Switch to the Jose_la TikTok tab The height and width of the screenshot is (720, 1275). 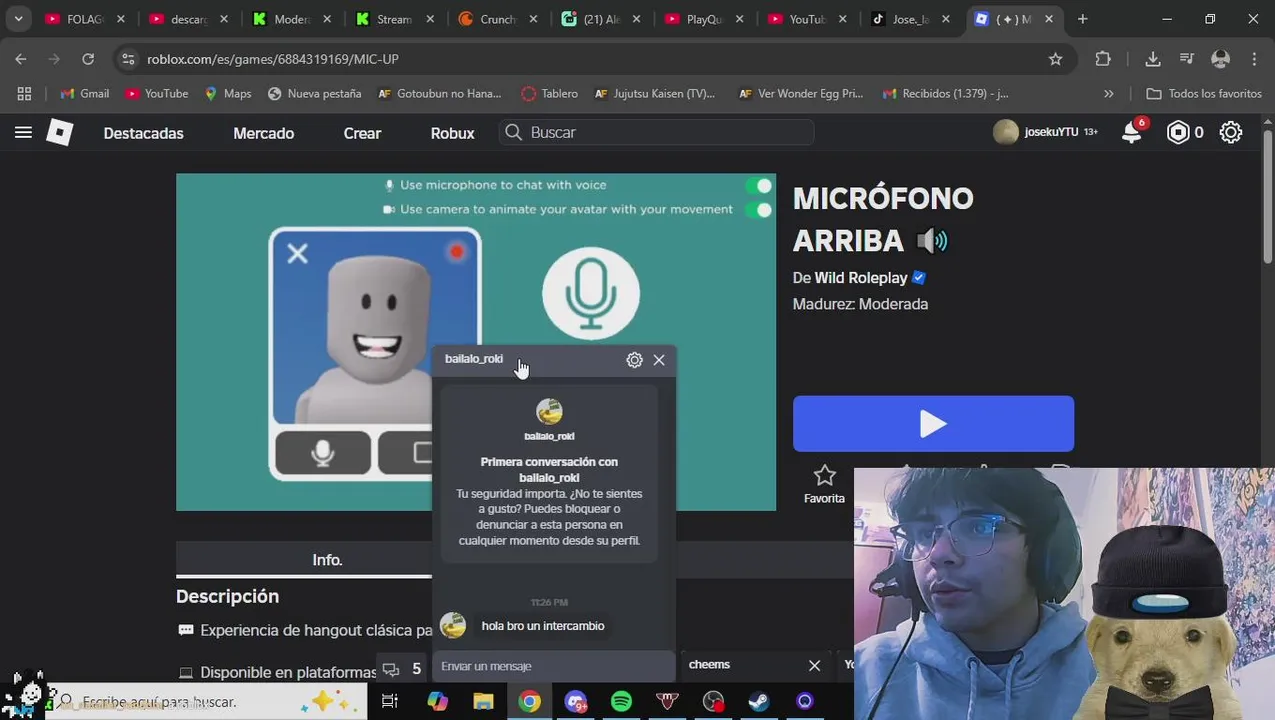click(x=909, y=19)
